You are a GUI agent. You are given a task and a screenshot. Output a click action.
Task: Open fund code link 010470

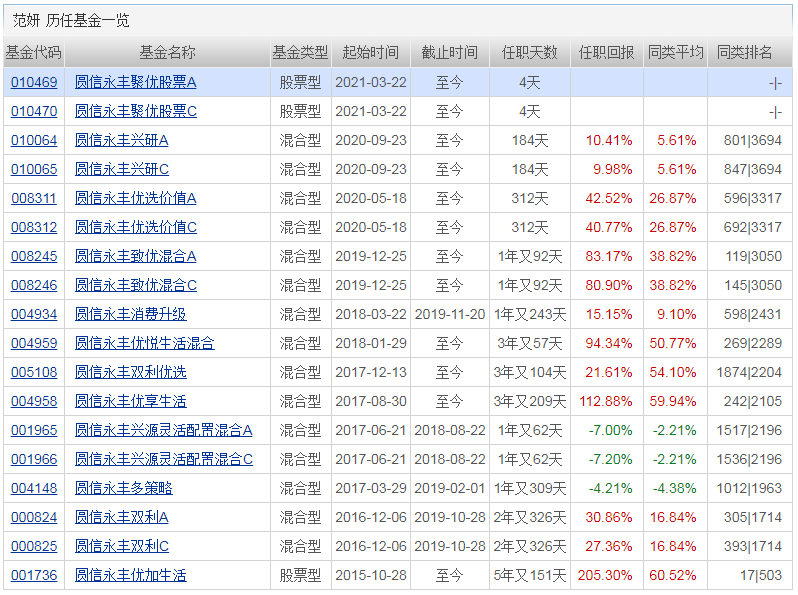pyautogui.click(x=34, y=111)
